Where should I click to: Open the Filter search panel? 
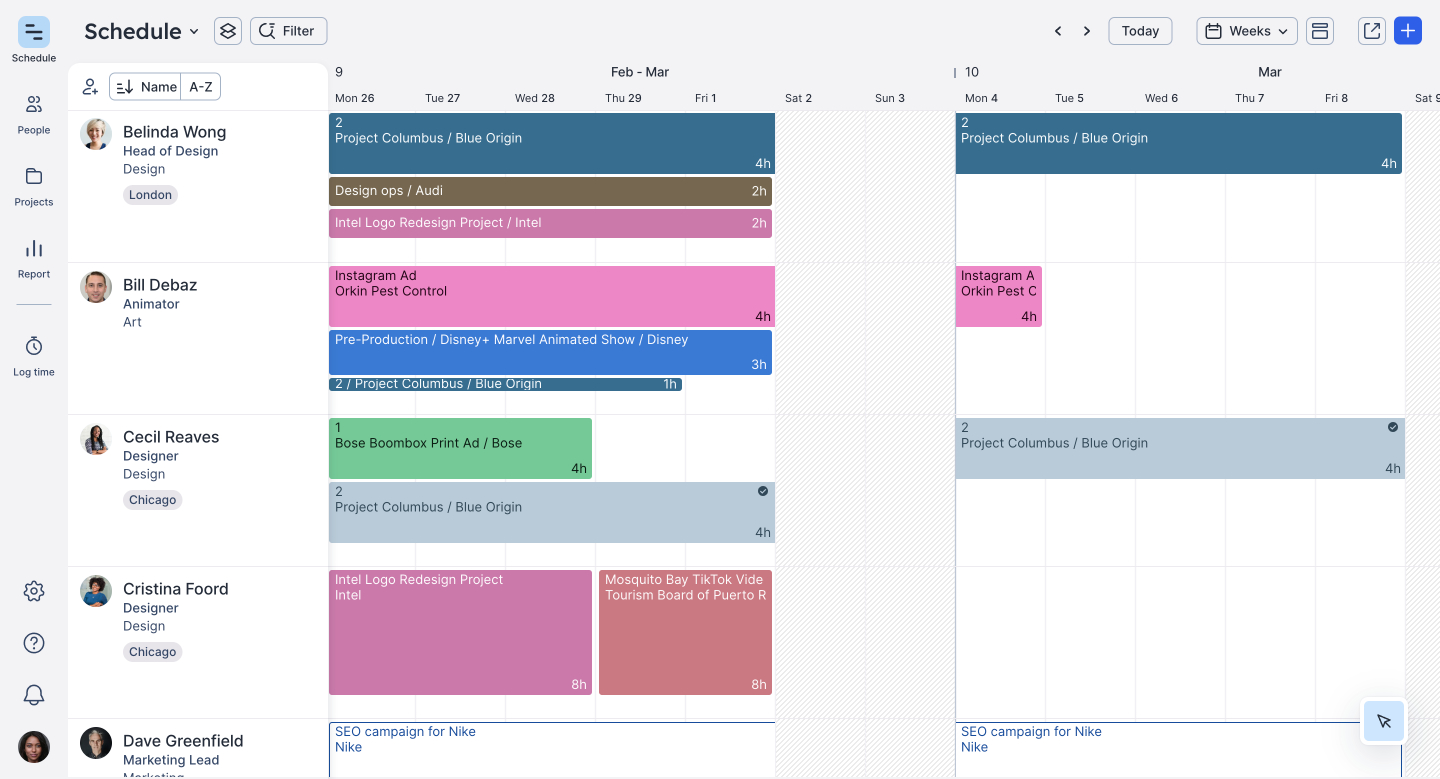point(288,30)
